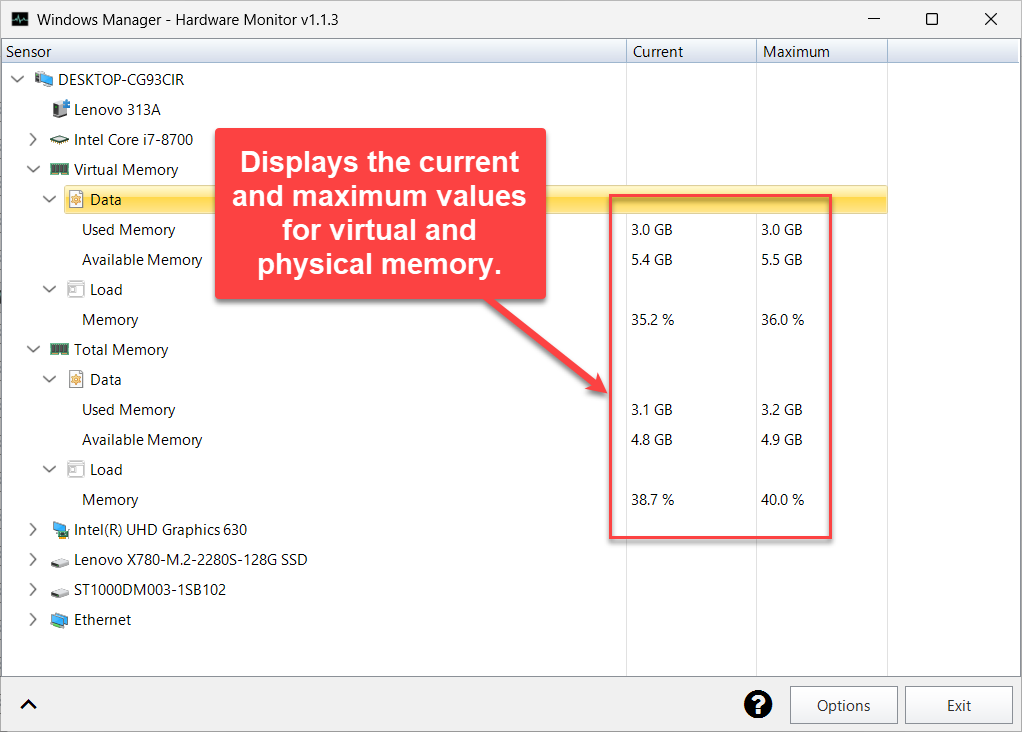Click the Current column header
1022x732 pixels.
point(692,51)
